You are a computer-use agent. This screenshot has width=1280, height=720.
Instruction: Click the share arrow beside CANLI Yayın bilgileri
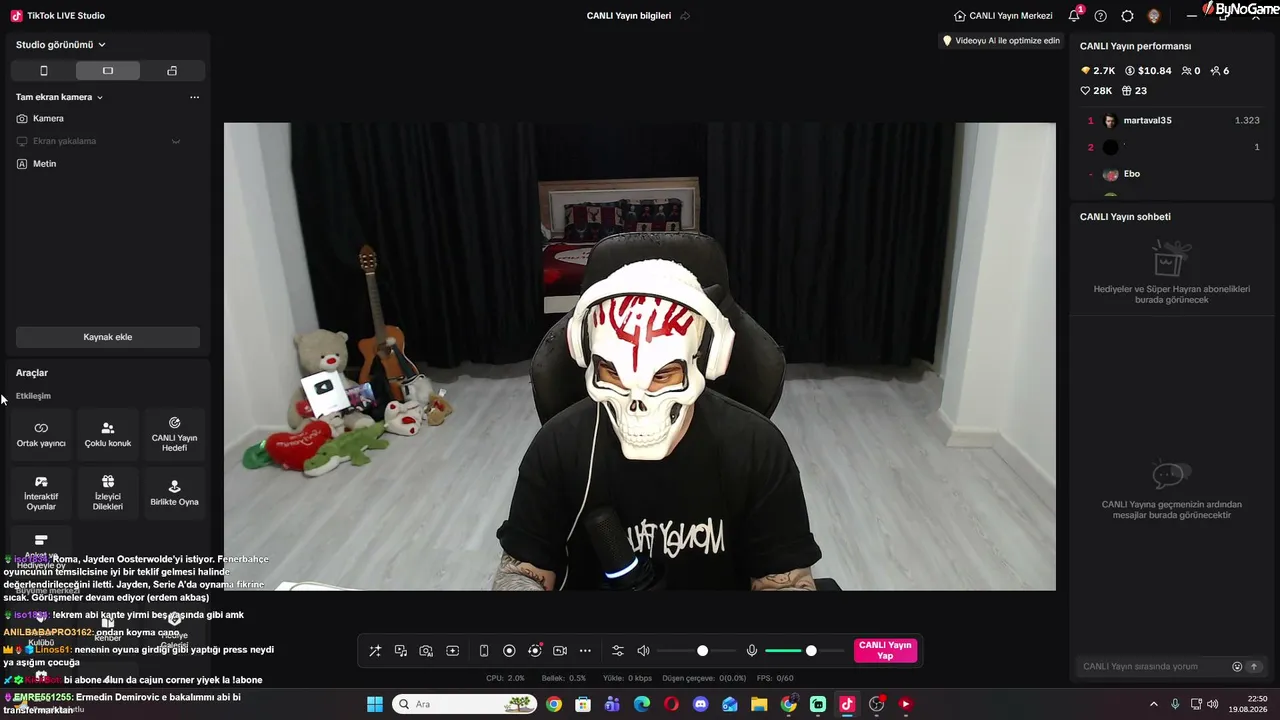(x=685, y=16)
